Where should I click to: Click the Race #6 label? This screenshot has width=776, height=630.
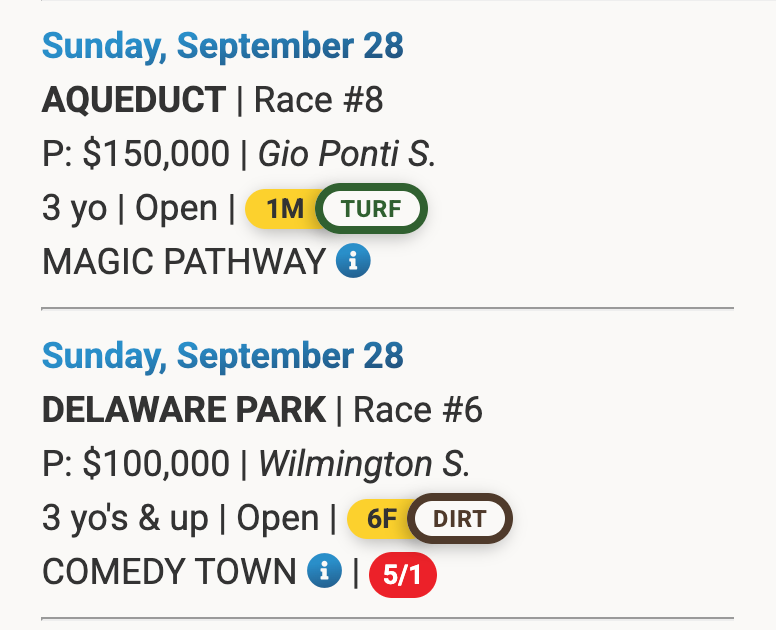[418, 410]
